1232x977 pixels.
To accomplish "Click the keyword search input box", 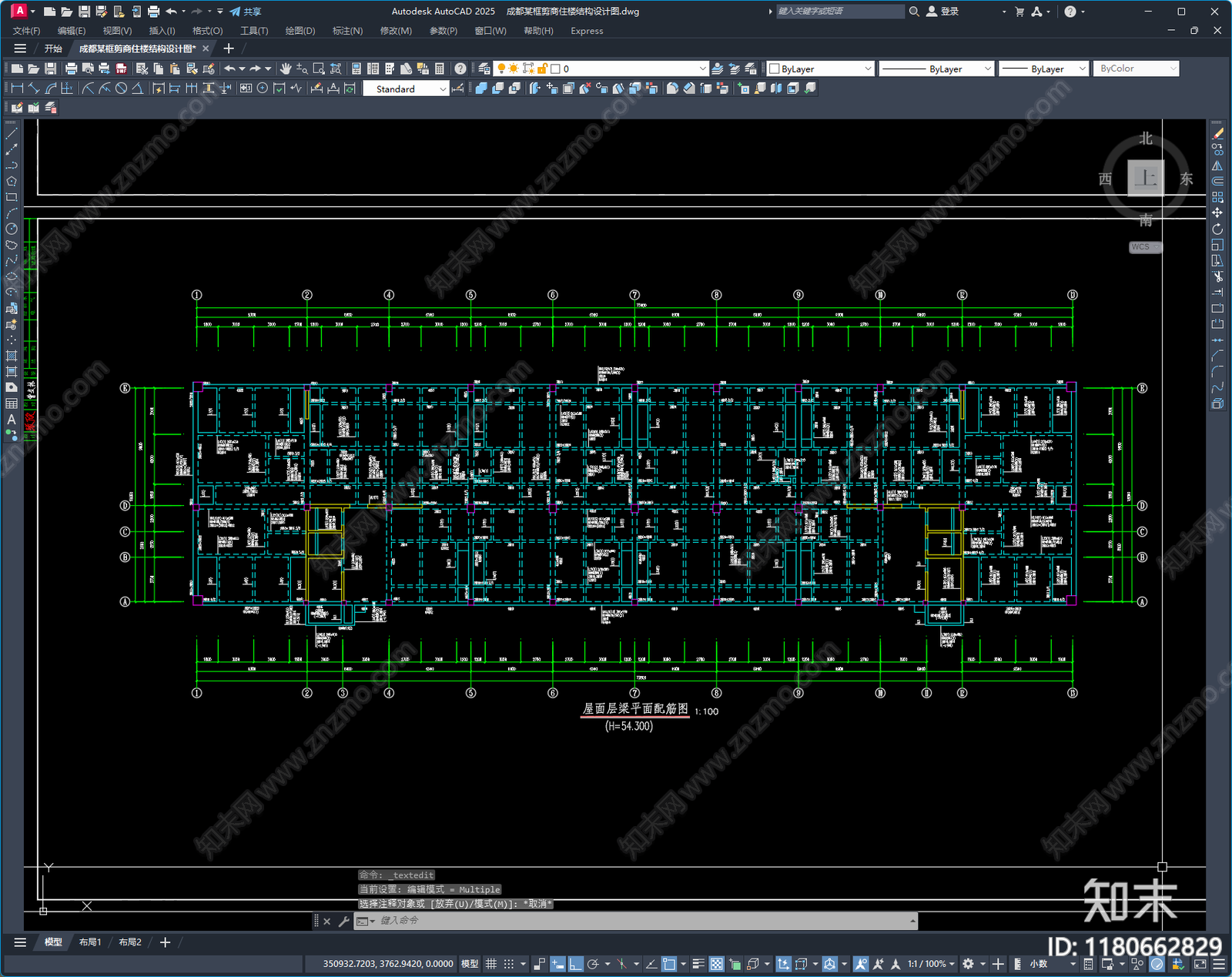I will click(839, 12).
